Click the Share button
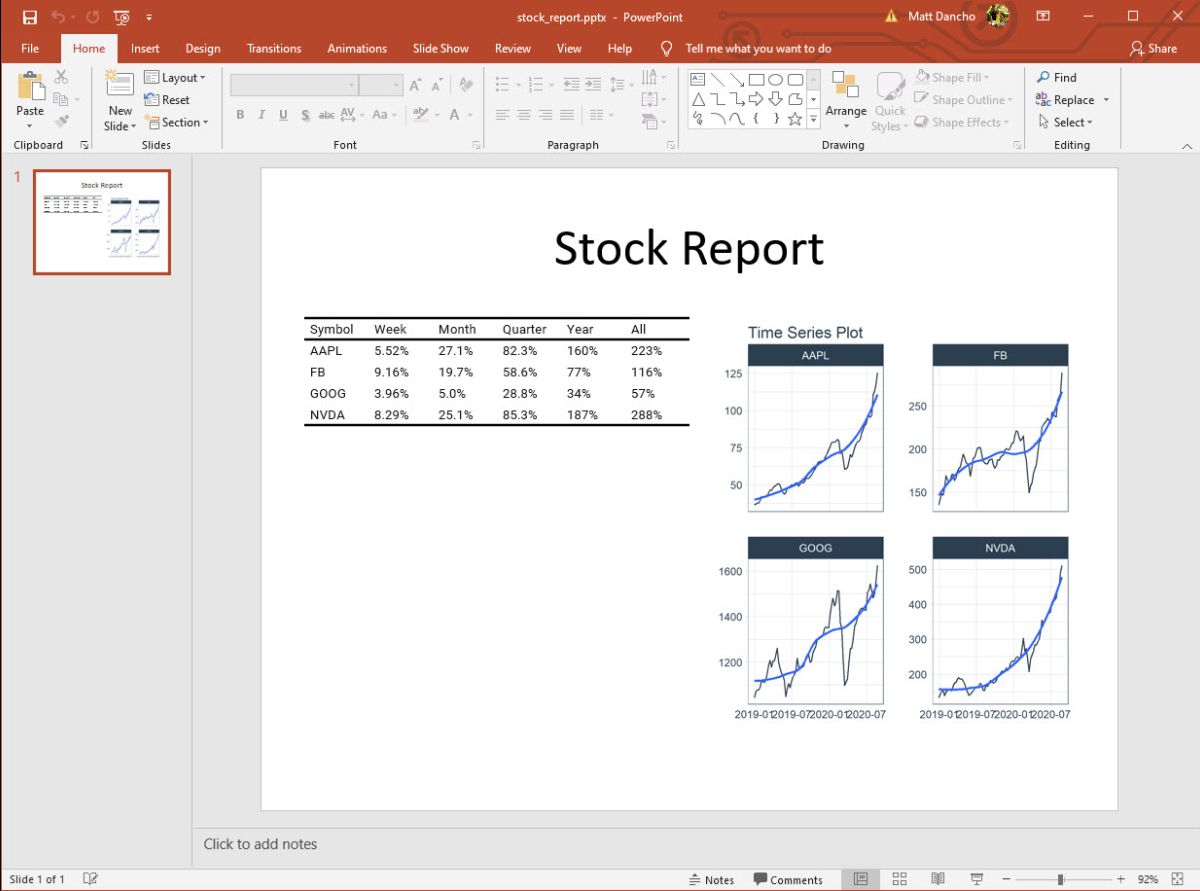The height and width of the screenshot is (891, 1200). coord(1153,48)
